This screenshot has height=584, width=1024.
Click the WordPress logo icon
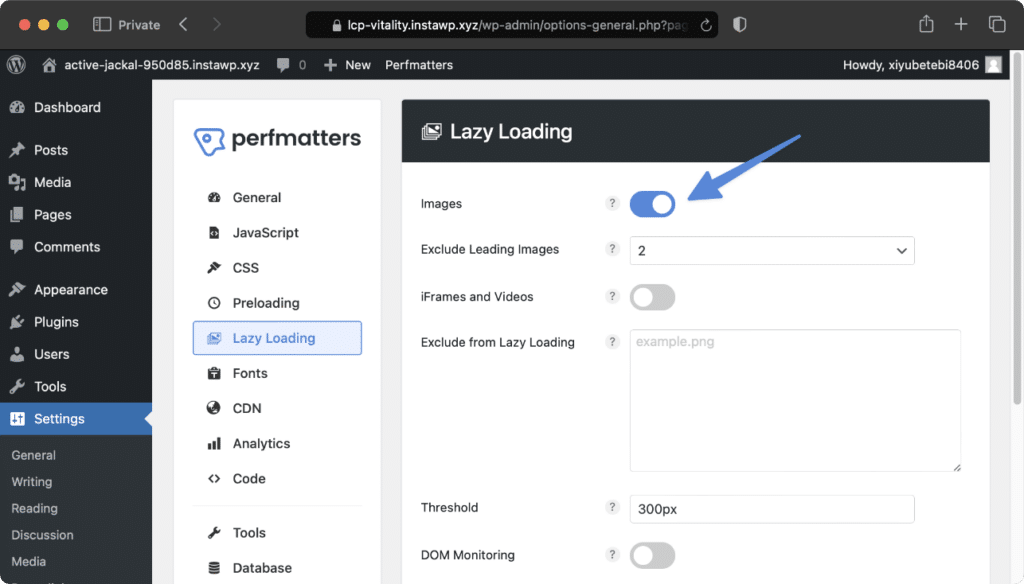(16, 65)
